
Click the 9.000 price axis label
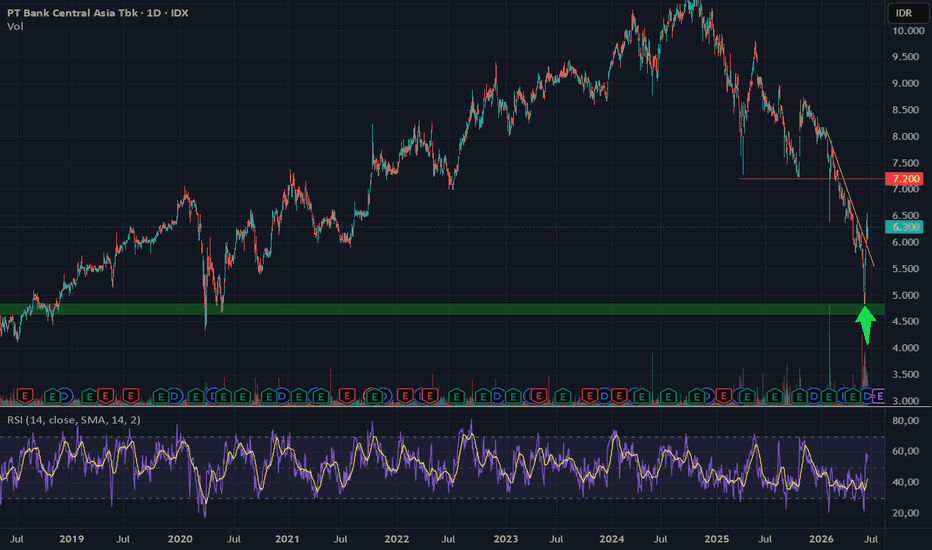(x=906, y=83)
